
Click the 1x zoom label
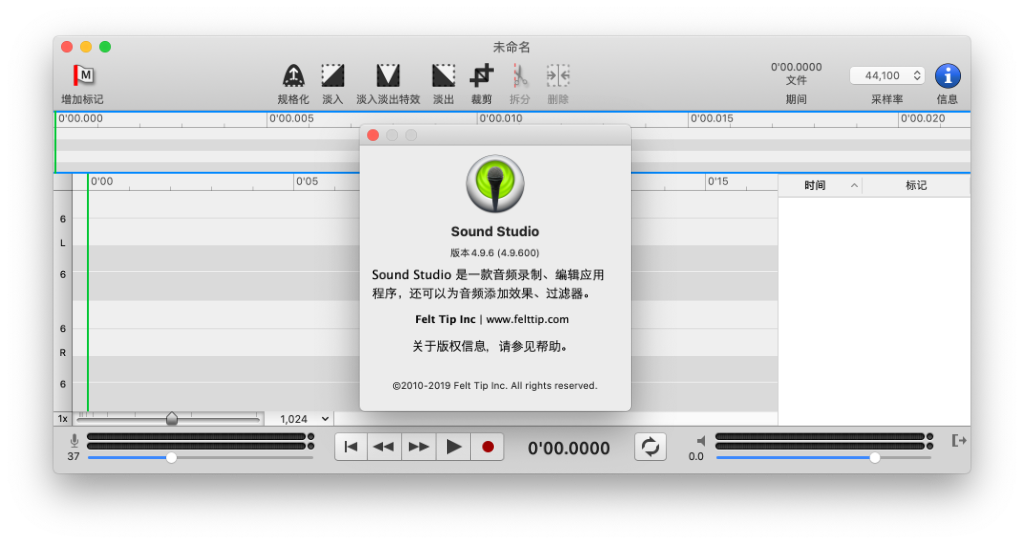tap(63, 419)
